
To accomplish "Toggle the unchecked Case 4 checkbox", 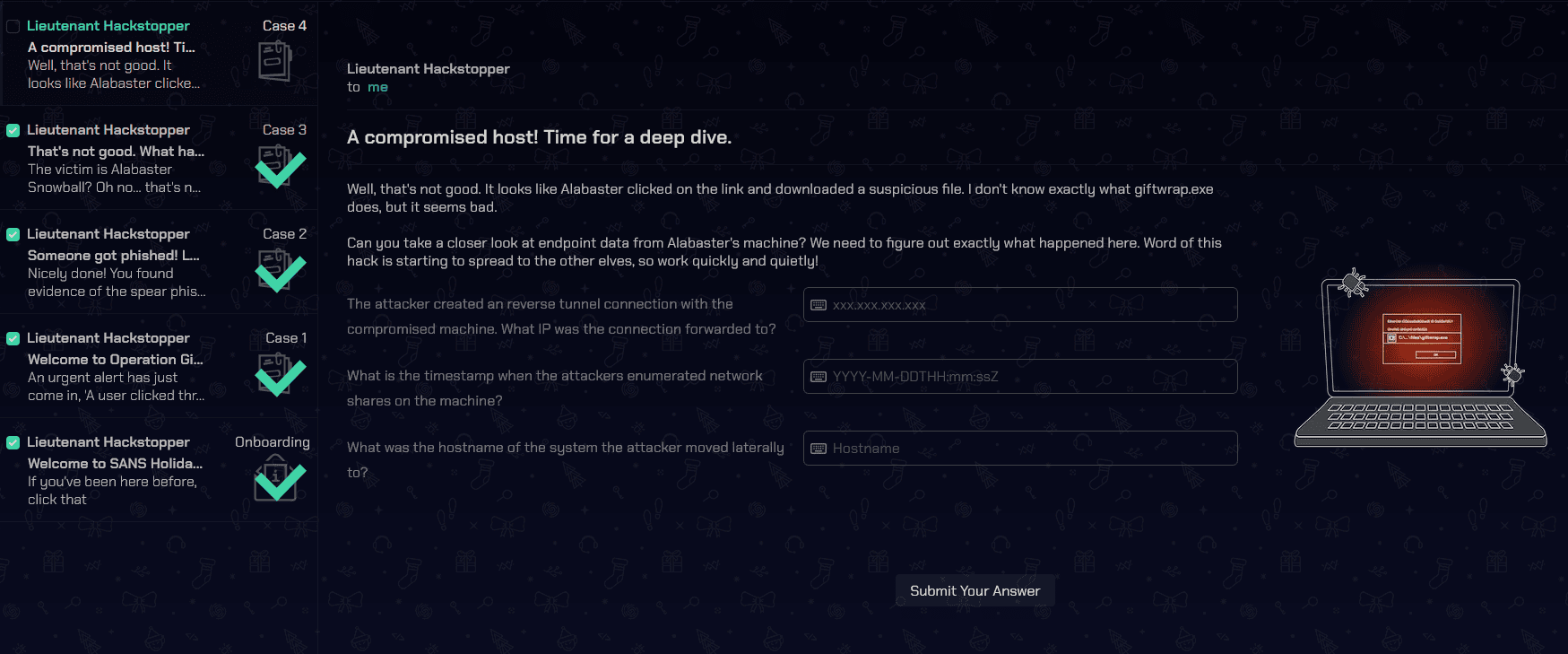I will 13,26.
